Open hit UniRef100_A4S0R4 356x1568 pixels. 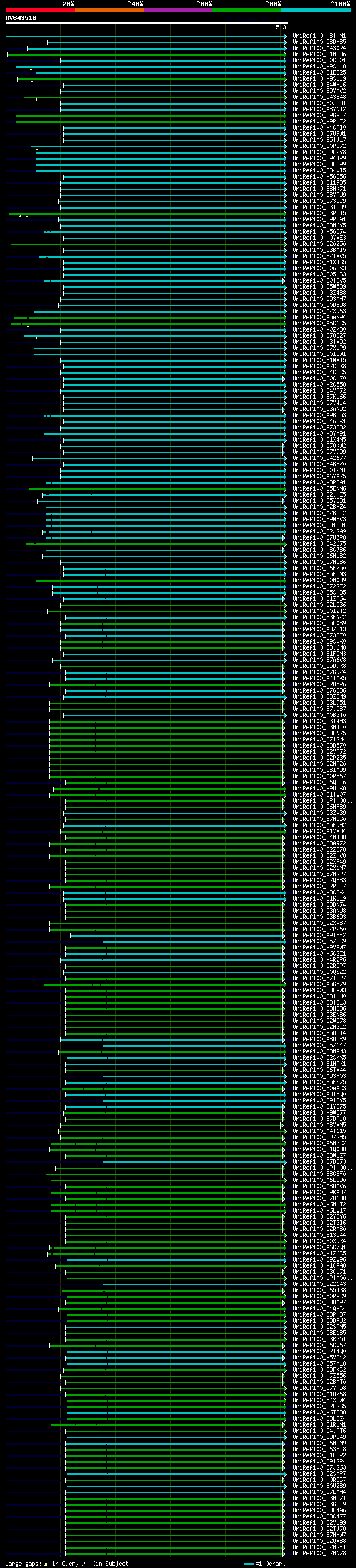[x=319, y=48]
